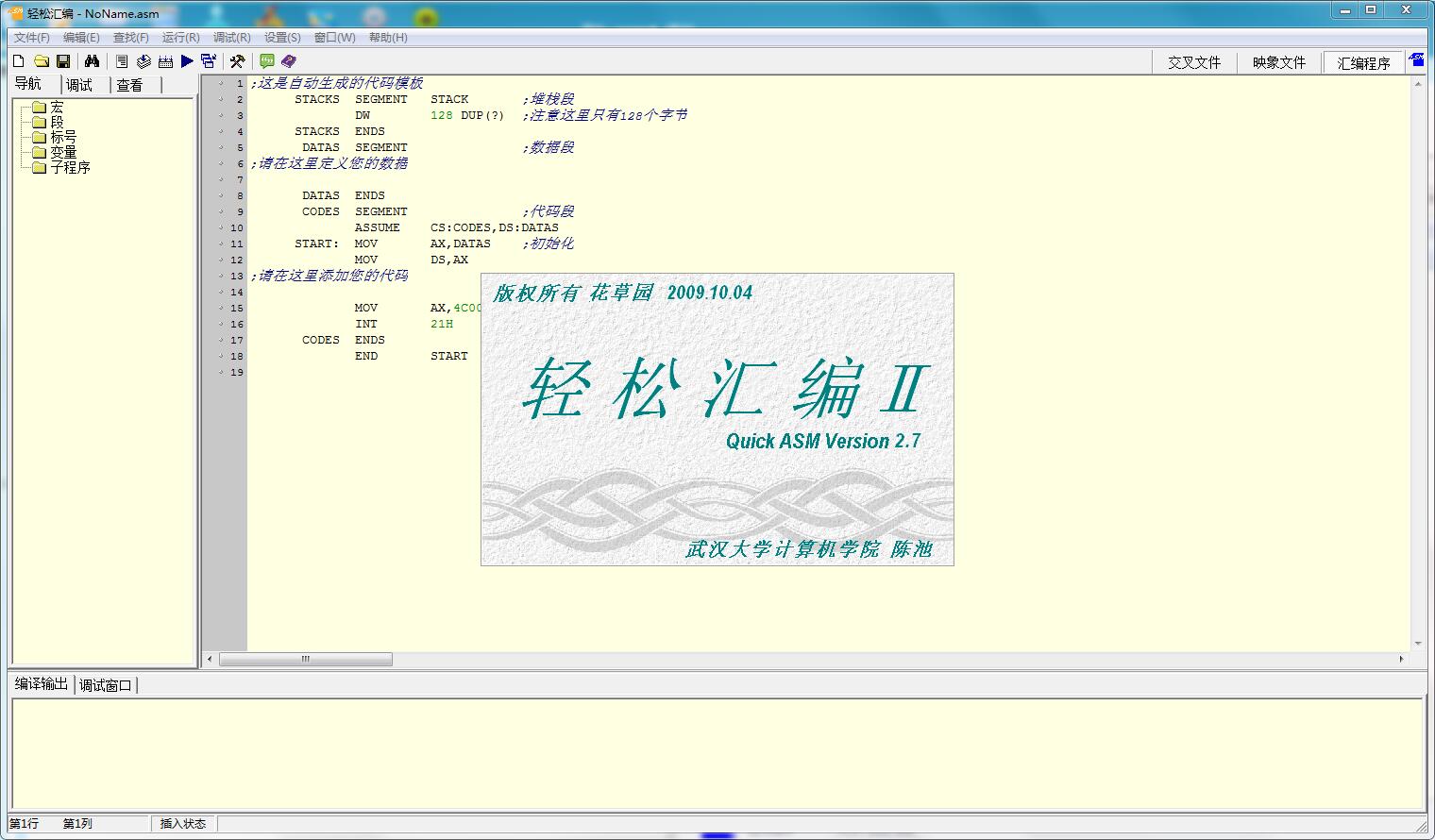
Task: Click line number 19 in the gutter
Action: pos(237,373)
